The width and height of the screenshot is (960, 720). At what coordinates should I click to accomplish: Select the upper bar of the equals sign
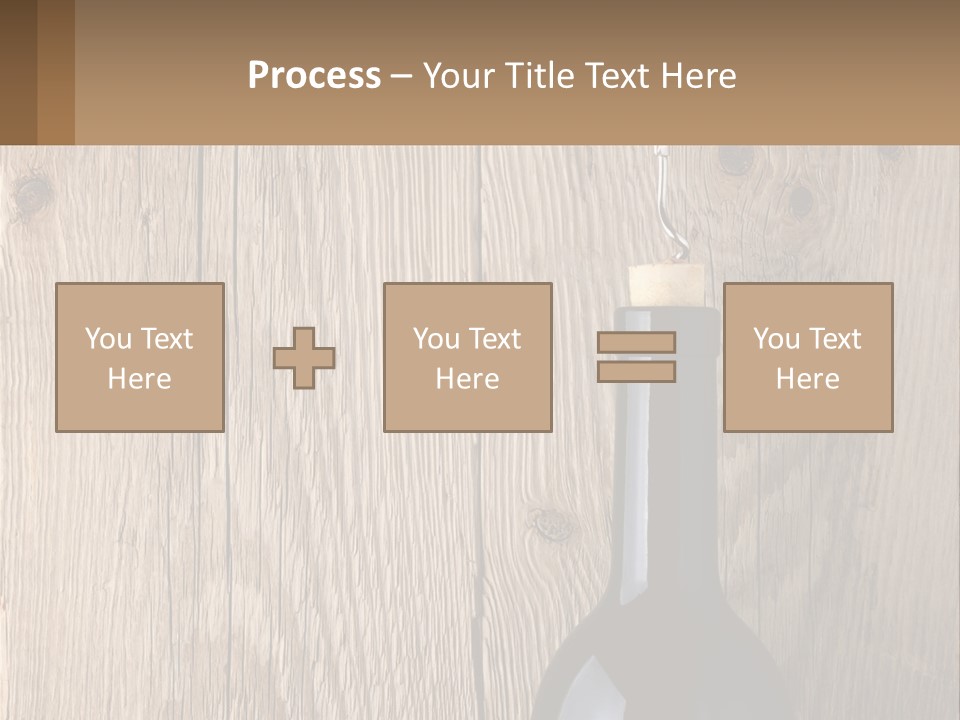(x=636, y=343)
